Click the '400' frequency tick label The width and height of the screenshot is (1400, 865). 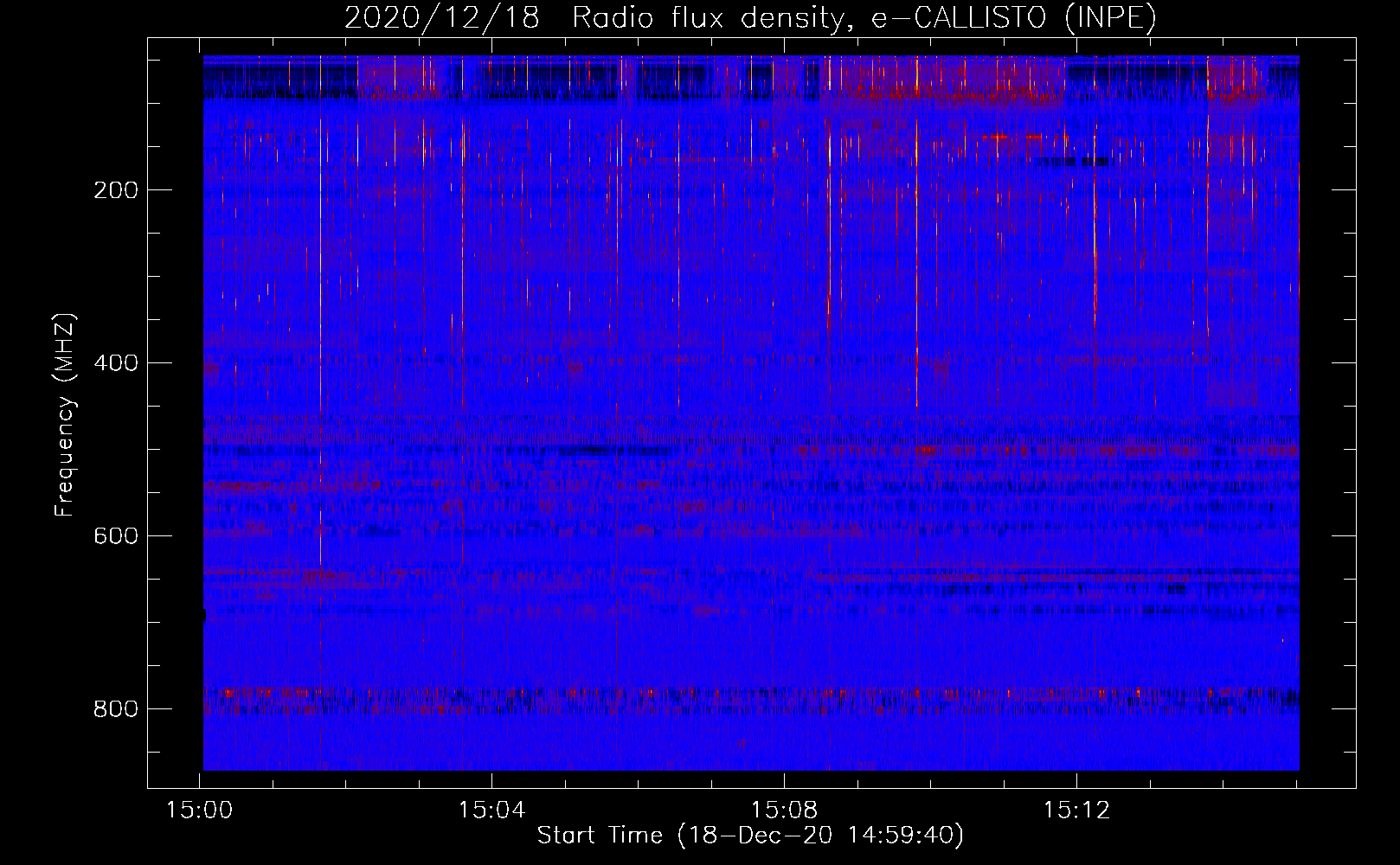[x=116, y=363]
